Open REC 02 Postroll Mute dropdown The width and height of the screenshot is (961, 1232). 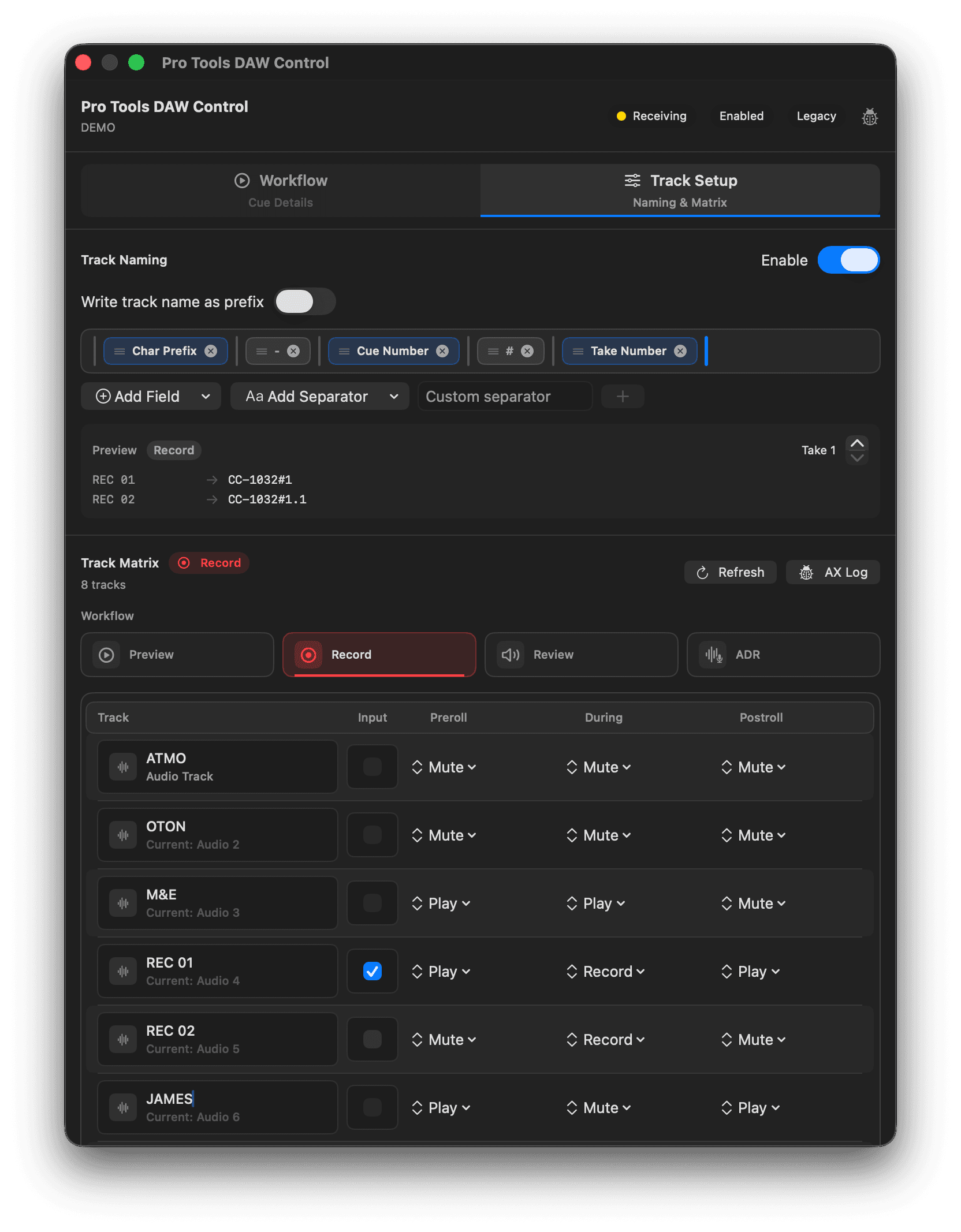[x=754, y=1039]
